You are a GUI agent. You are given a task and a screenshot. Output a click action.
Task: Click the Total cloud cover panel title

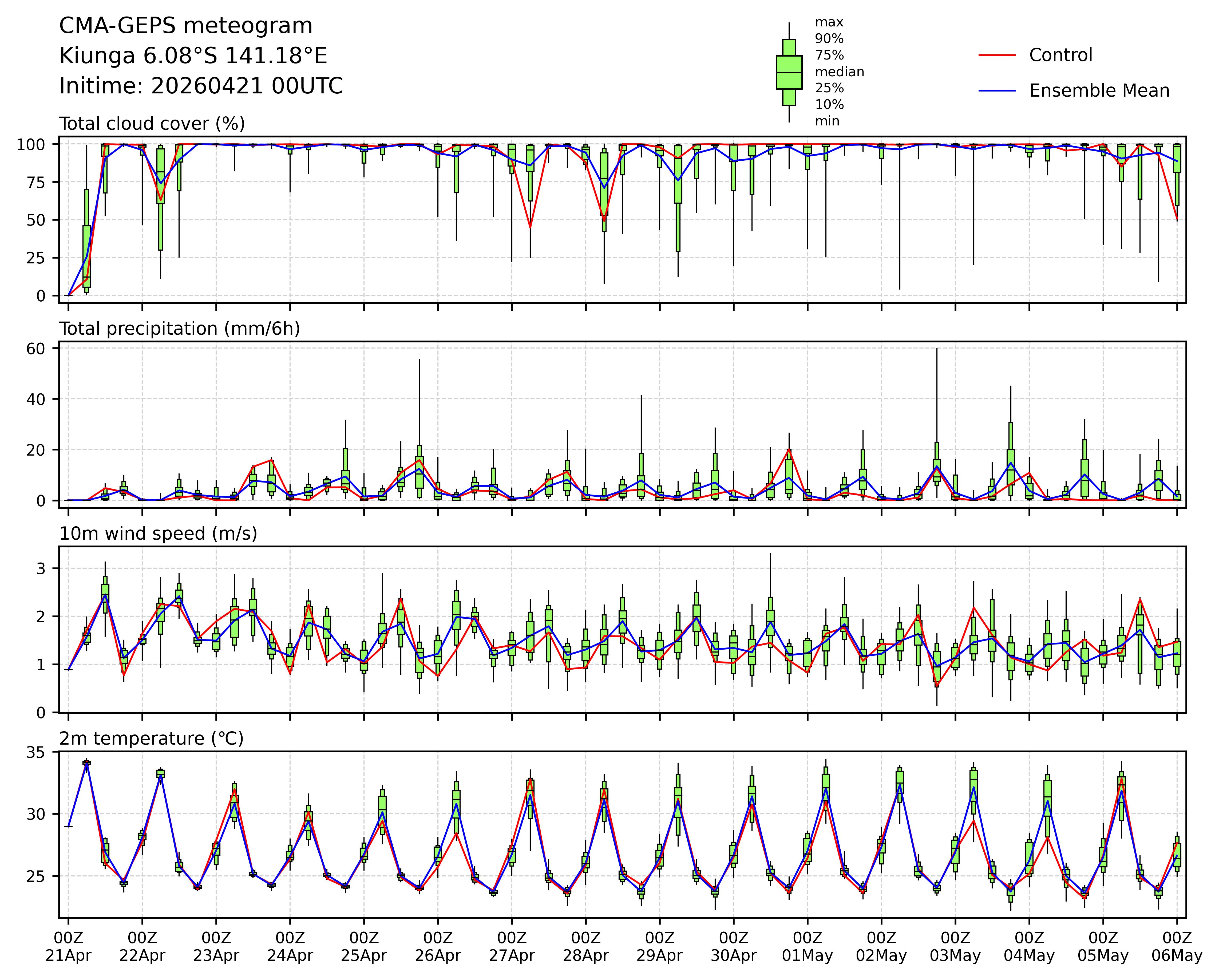point(152,124)
